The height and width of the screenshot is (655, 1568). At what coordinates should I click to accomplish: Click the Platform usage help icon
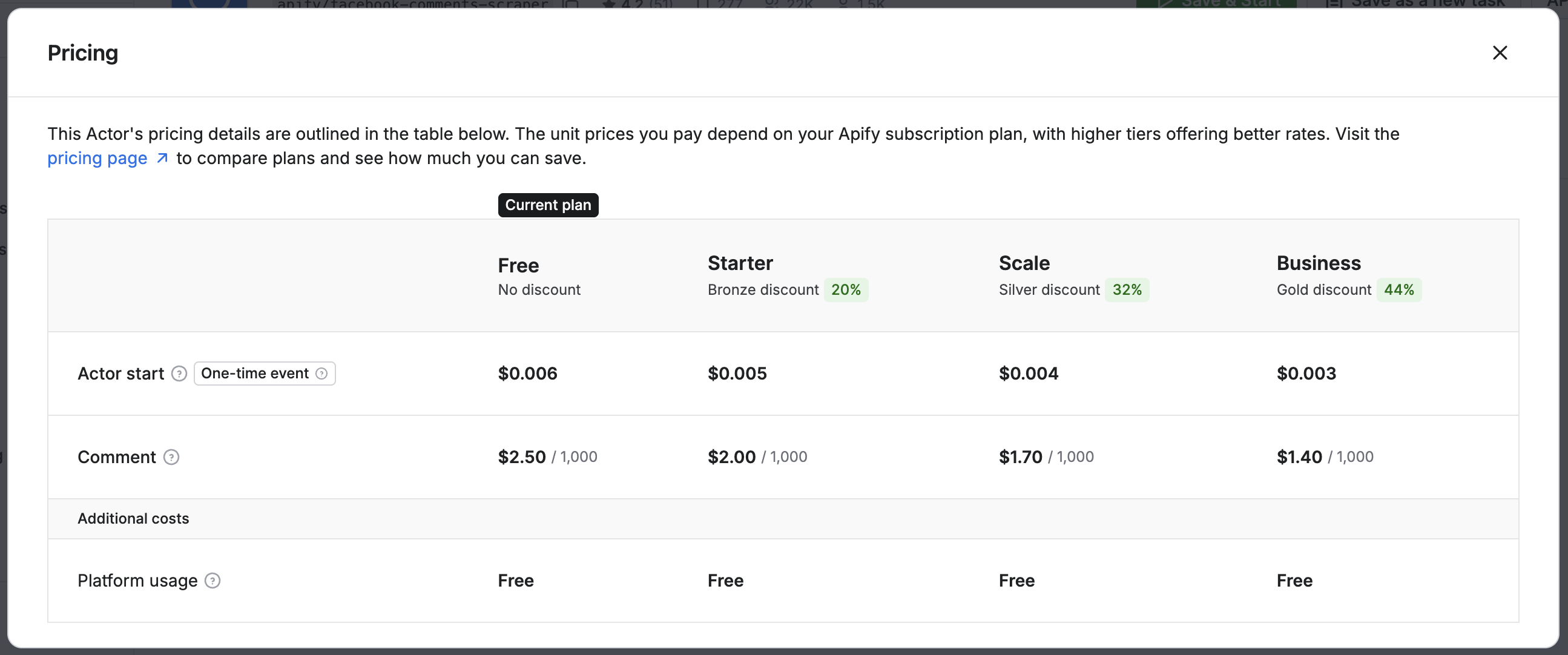click(212, 581)
